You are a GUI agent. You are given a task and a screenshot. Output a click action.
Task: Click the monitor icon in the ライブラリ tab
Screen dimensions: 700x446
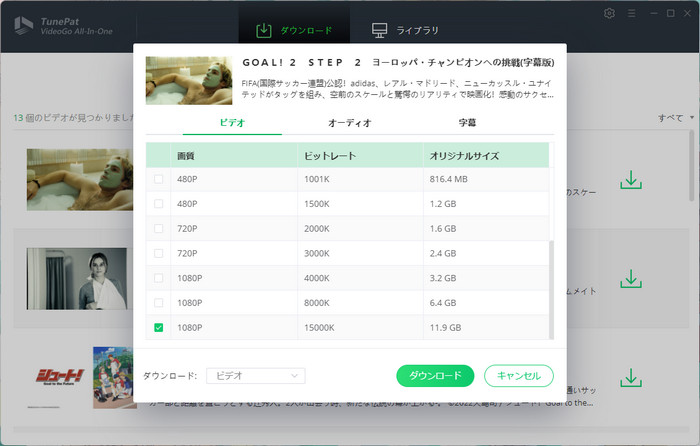tap(379, 30)
